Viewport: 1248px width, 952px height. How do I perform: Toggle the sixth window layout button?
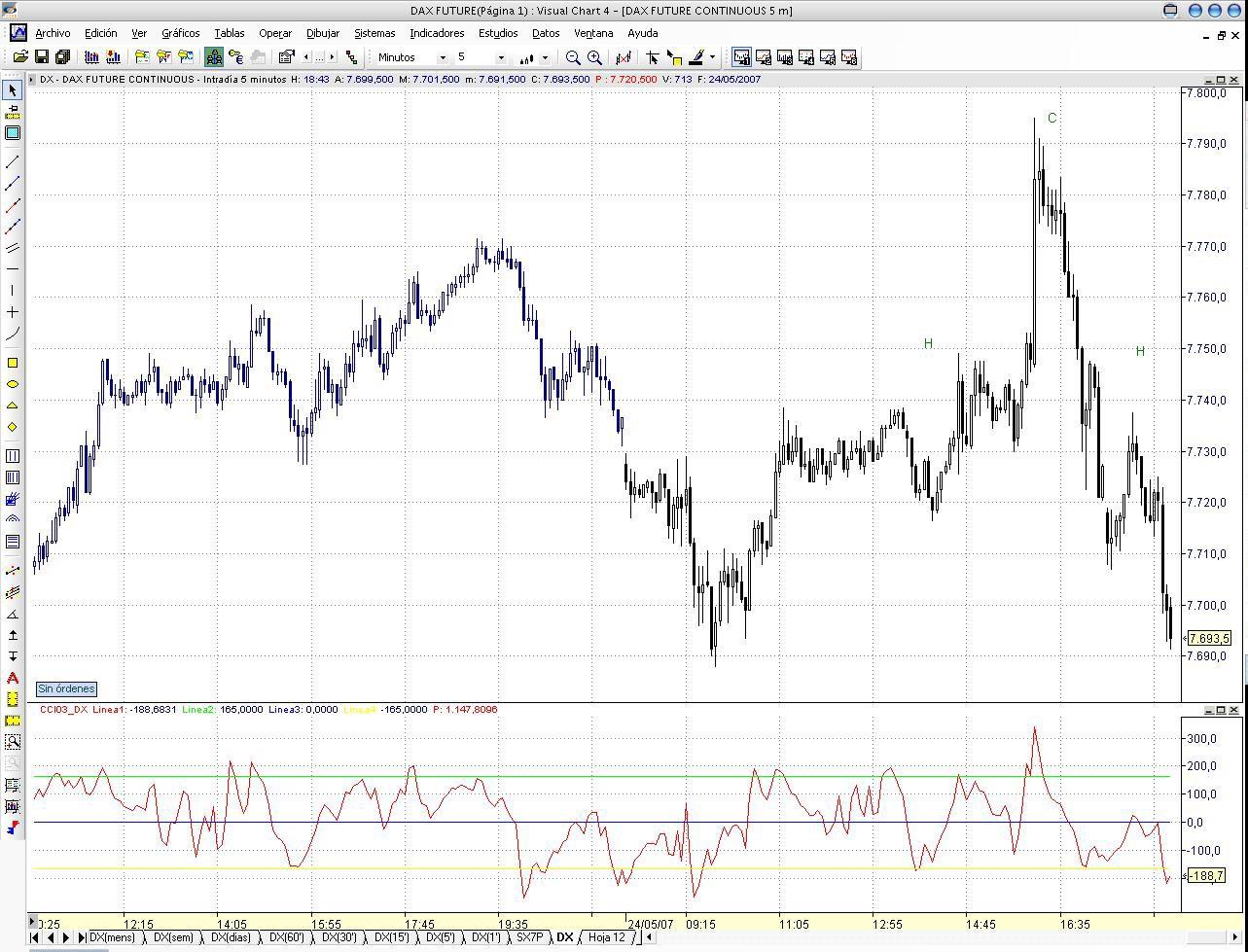tap(849, 57)
